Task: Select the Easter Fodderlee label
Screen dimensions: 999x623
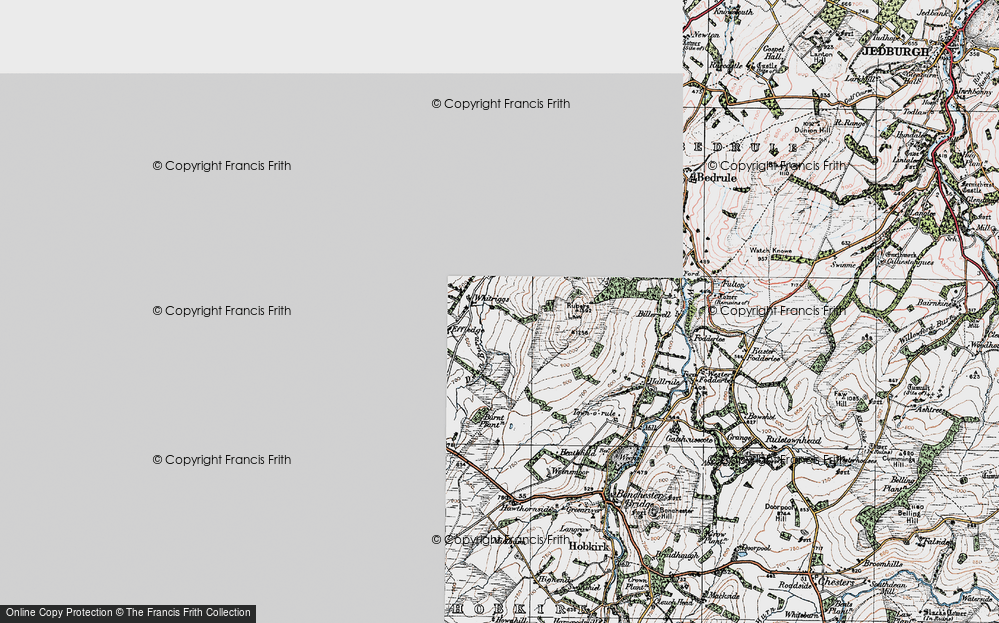Action: coord(763,355)
